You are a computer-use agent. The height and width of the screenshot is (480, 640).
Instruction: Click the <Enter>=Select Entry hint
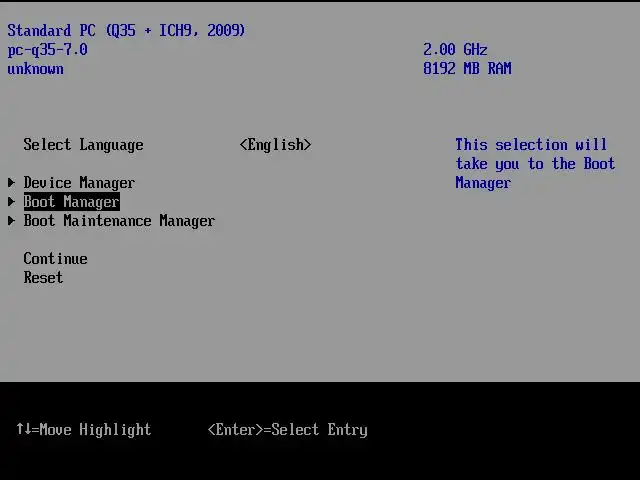pyautogui.click(x=288, y=430)
